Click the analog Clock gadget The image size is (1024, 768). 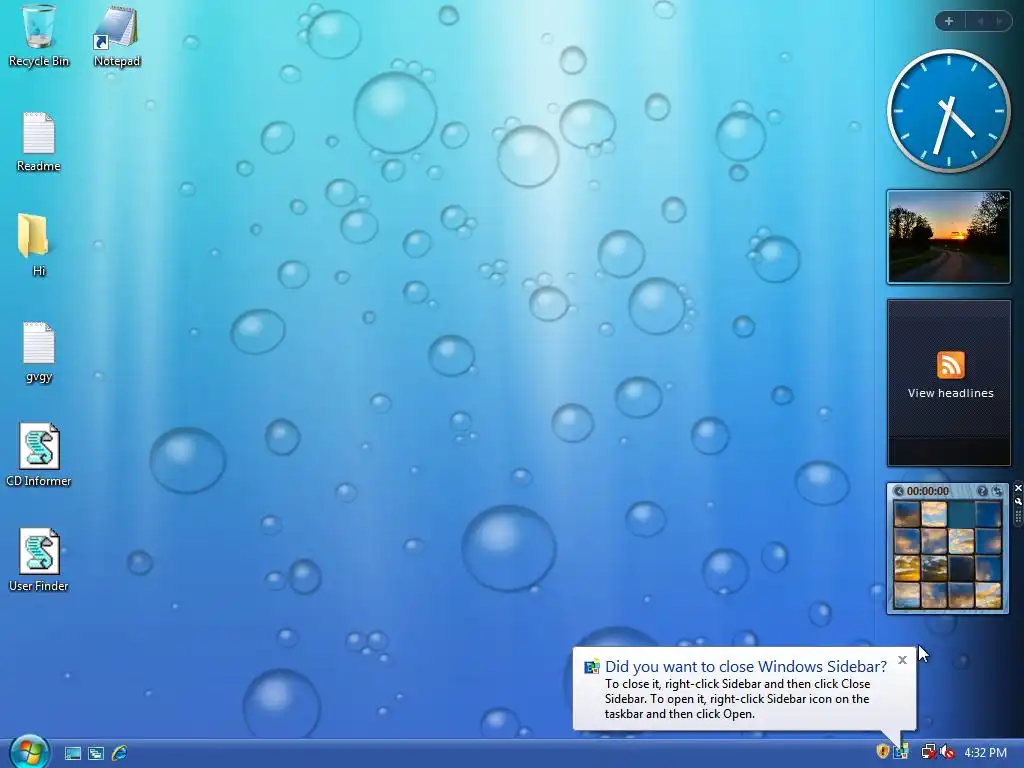coord(948,111)
